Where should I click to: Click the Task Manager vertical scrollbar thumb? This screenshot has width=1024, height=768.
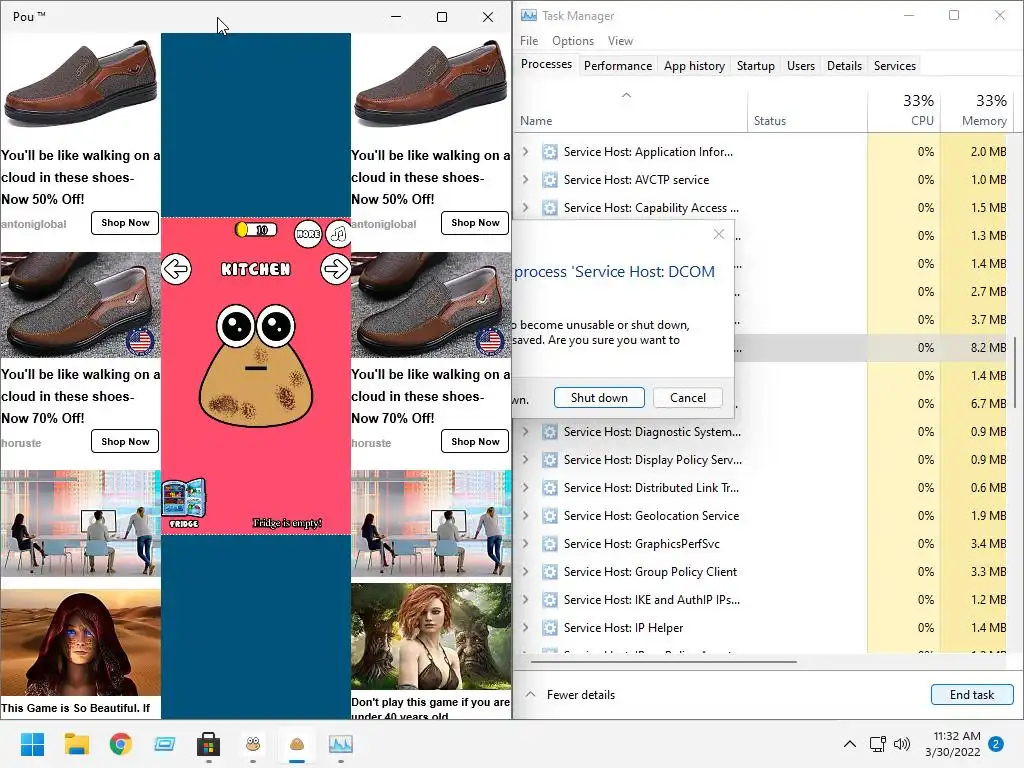point(1015,372)
